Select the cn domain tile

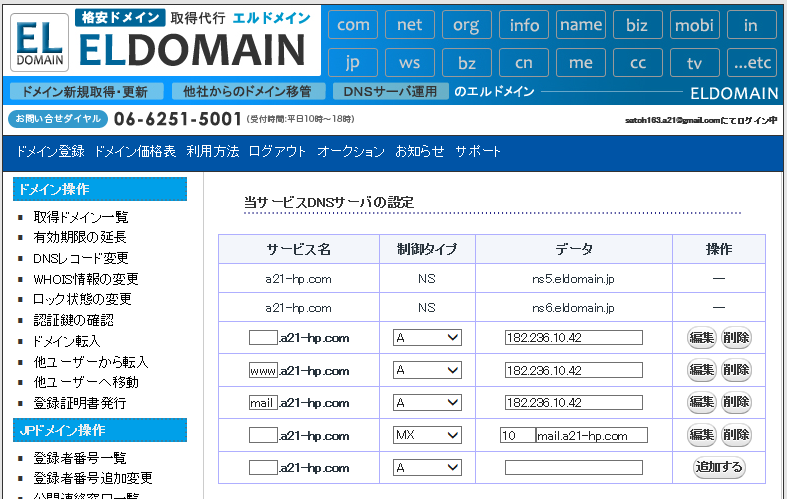tap(523, 63)
